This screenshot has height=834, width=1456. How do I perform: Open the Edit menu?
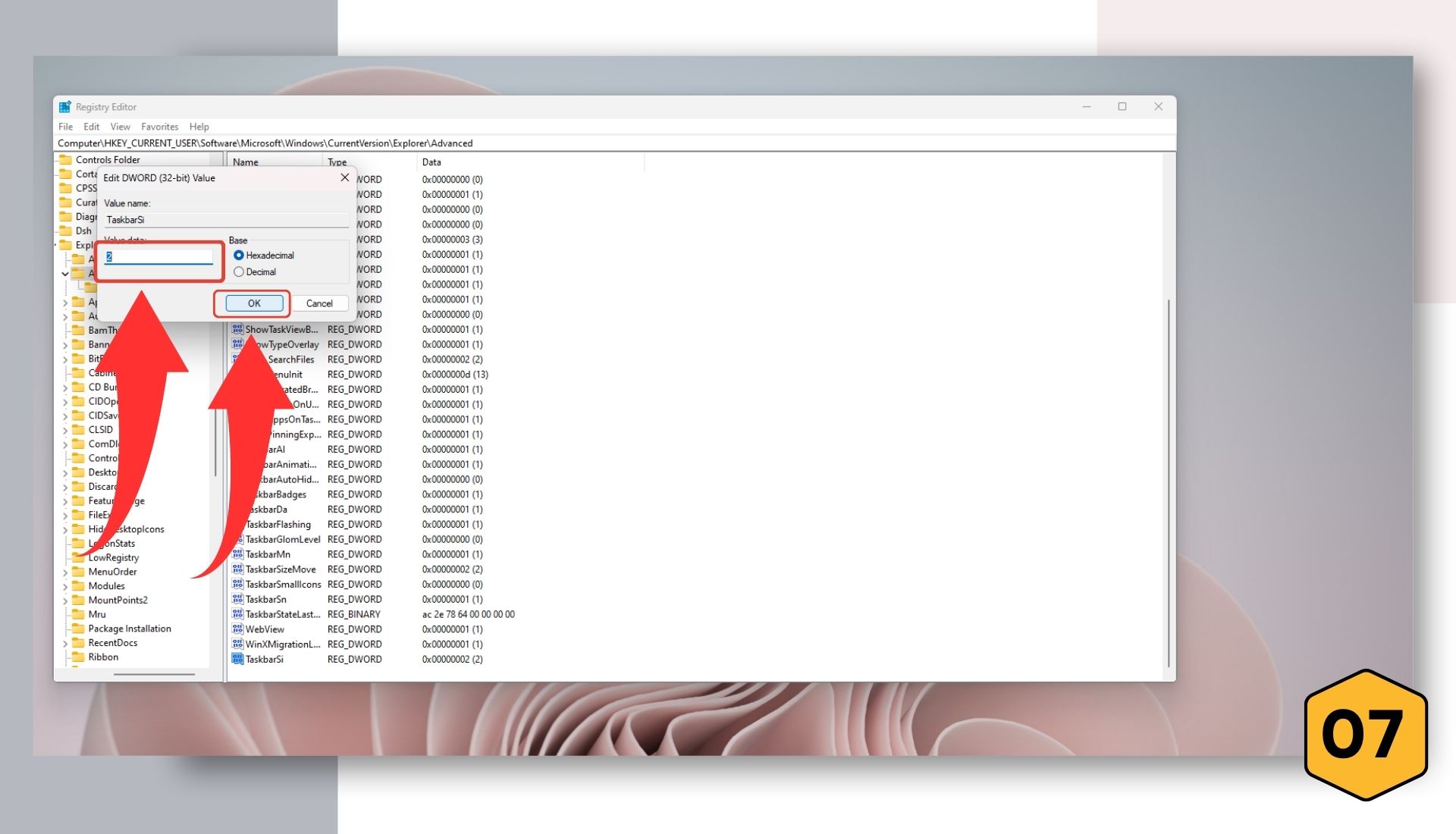tap(91, 127)
